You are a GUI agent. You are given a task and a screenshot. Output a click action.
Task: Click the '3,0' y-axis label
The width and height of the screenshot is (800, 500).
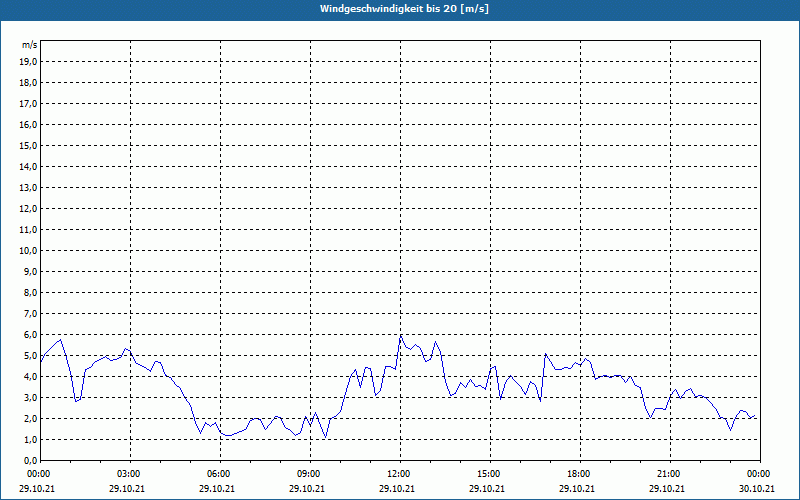click(30, 397)
